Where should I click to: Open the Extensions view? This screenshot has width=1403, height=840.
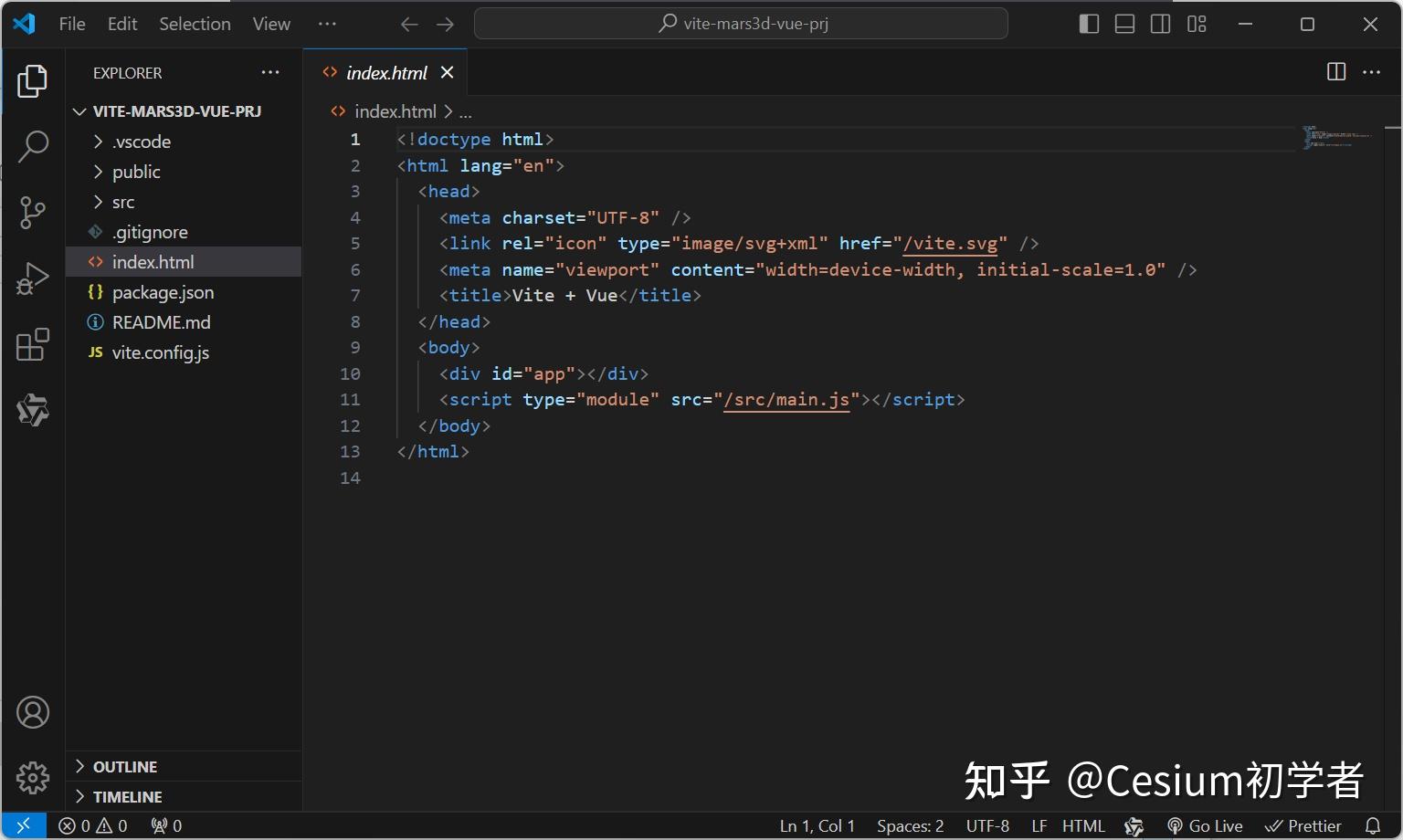[x=34, y=345]
